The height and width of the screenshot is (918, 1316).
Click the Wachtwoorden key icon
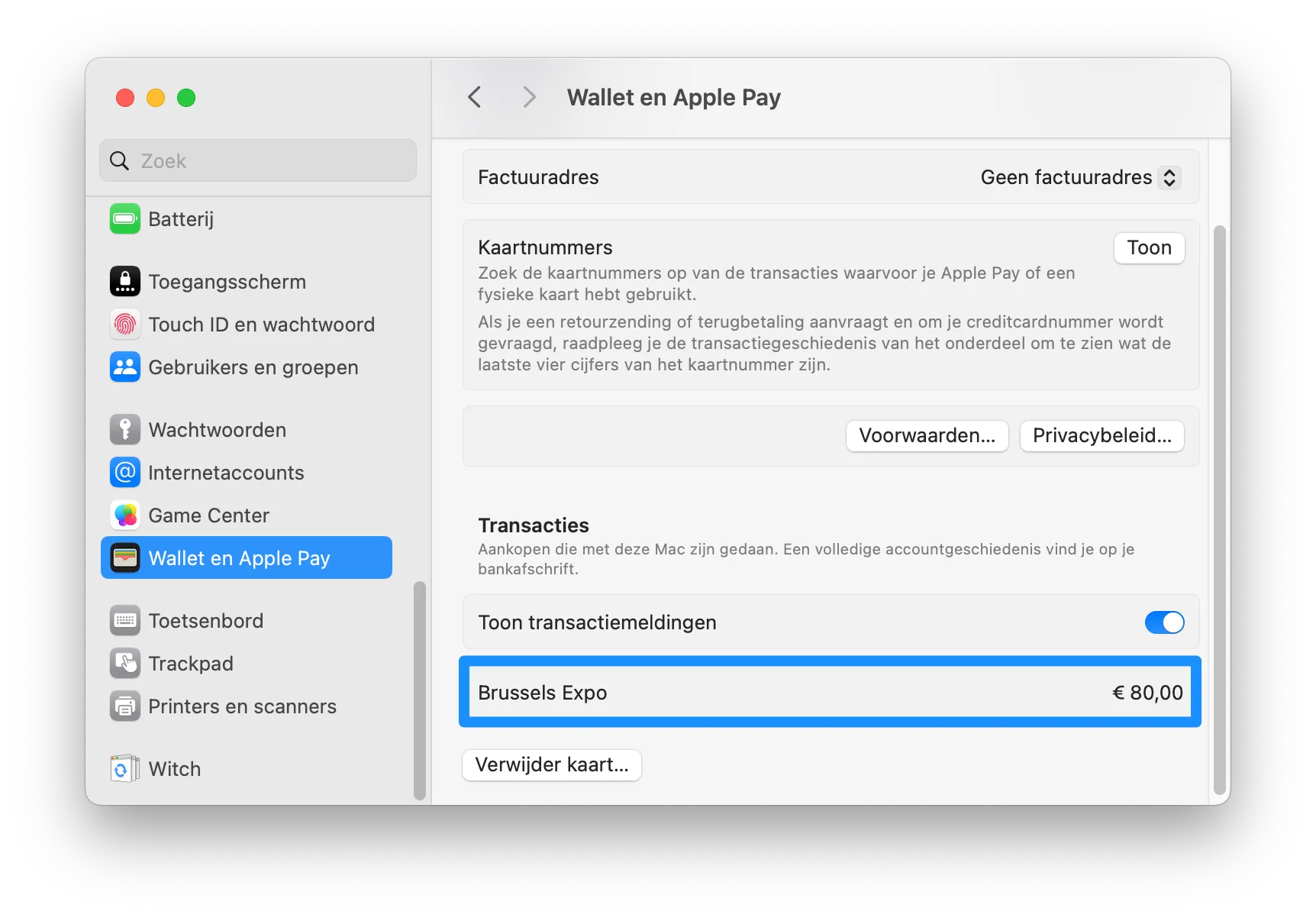click(125, 430)
